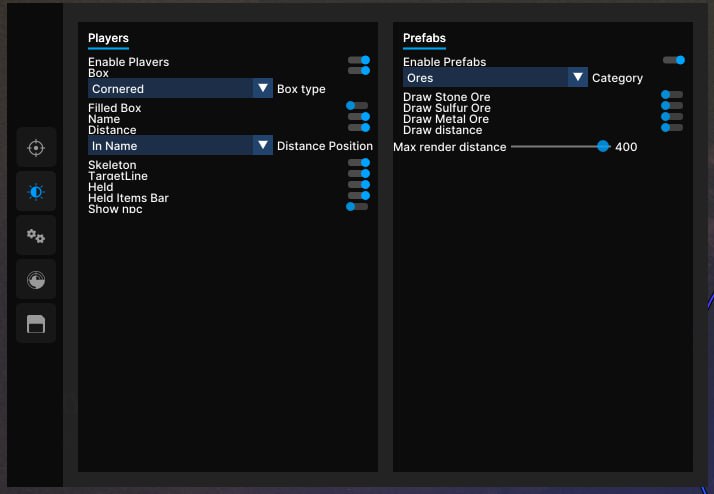Disable the Skeleton toggle
This screenshot has height=494, width=714.
click(358, 163)
